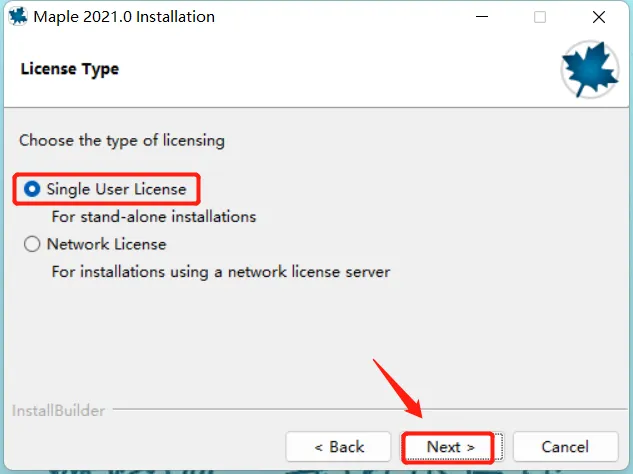Click the 'Maple 2021.0 Installation' window title
This screenshot has width=633, height=474.
coord(124,17)
